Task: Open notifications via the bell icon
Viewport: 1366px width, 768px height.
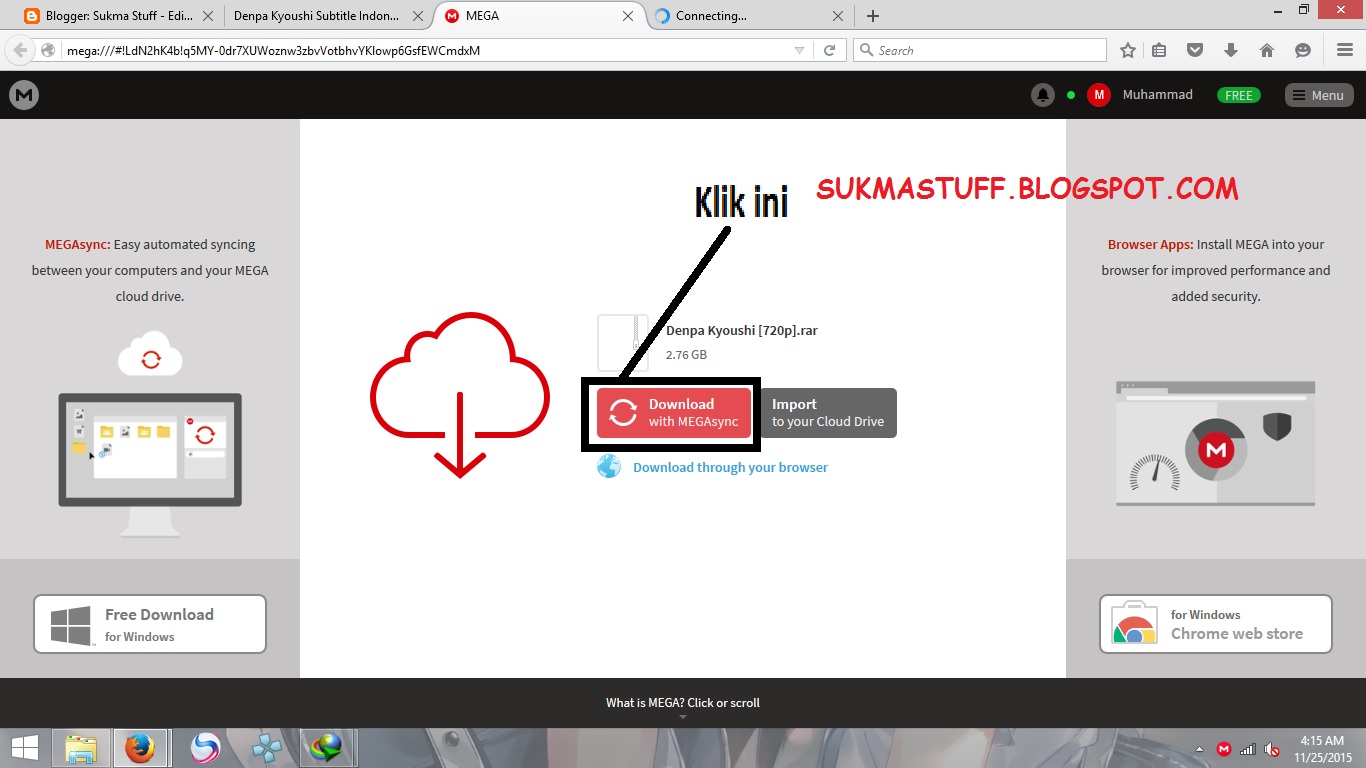Action: point(1043,95)
